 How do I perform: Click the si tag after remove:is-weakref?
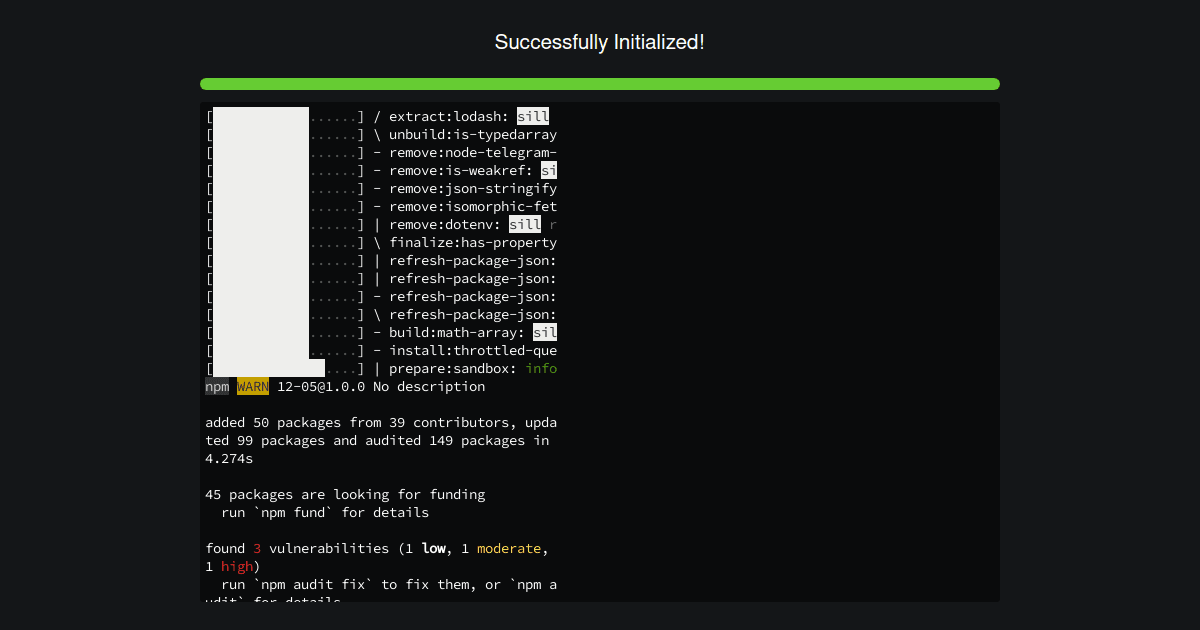549,170
